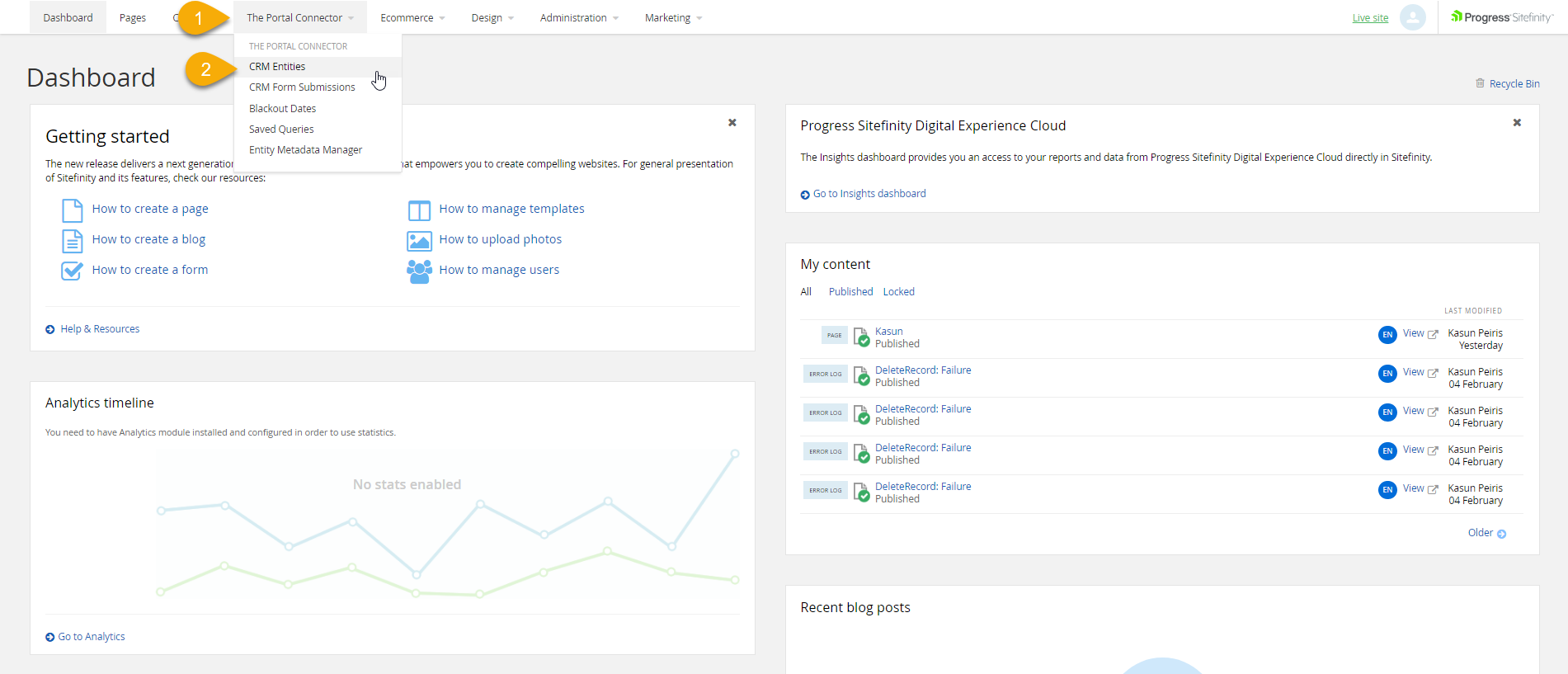Click the manage templates layout icon

click(x=419, y=210)
